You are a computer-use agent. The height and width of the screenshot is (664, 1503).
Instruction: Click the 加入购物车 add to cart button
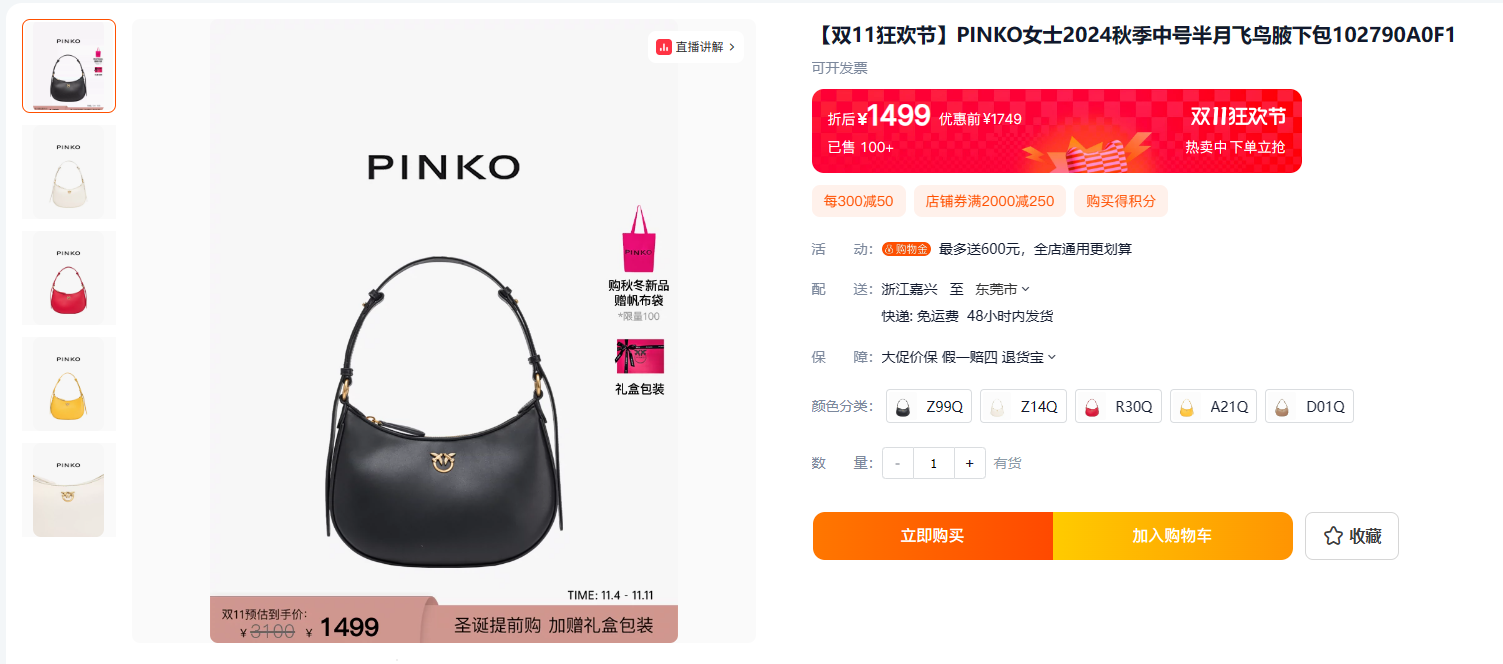1173,536
